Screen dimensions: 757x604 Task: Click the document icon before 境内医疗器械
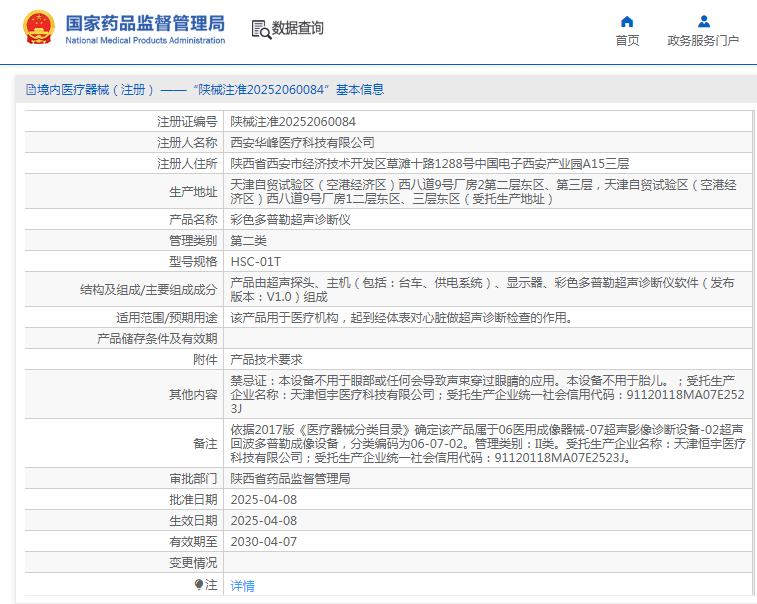(31, 90)
